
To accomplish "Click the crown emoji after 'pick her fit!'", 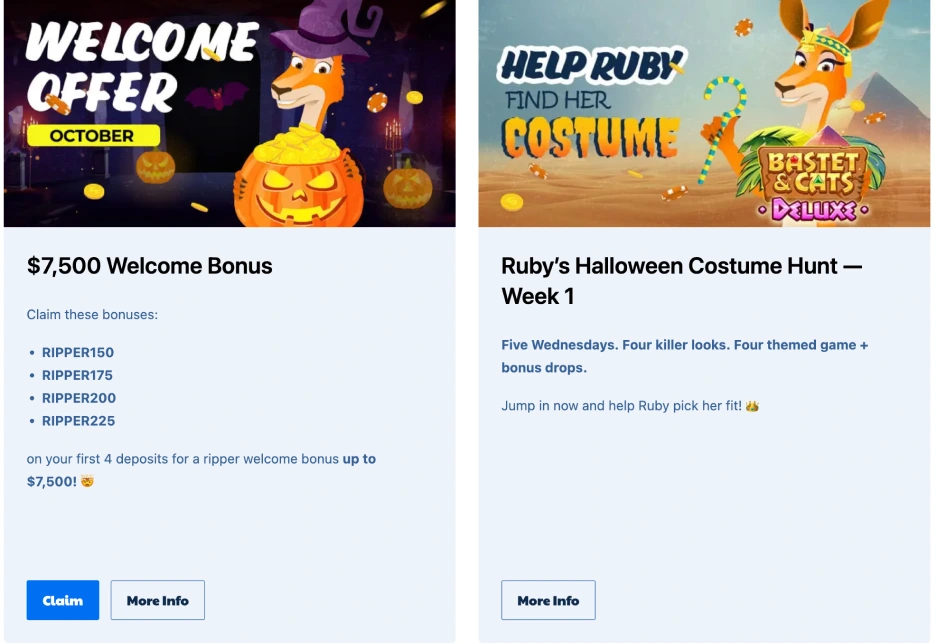I will [x=752, y=406].
